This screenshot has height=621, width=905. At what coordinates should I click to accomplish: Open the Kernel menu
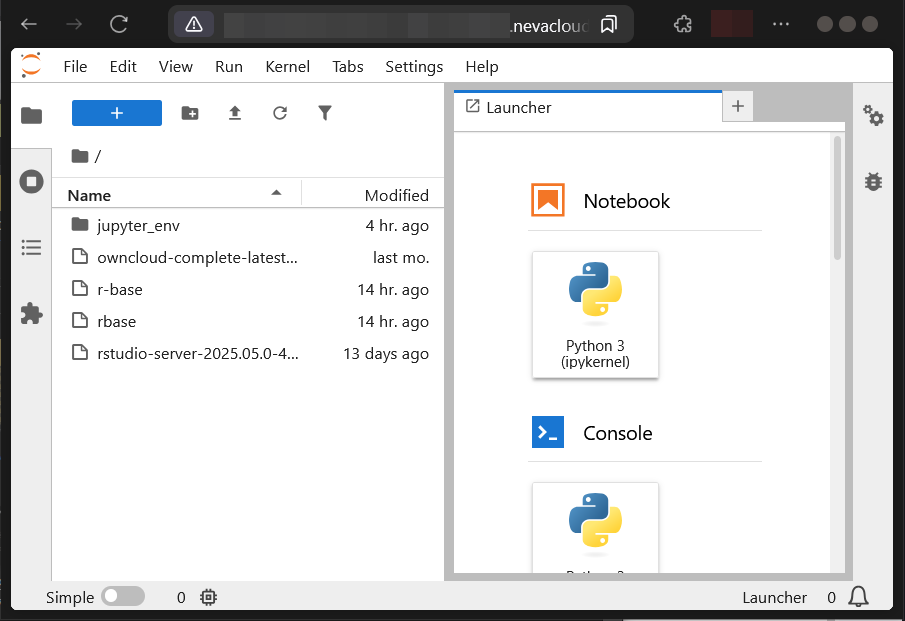coord(287,67)
